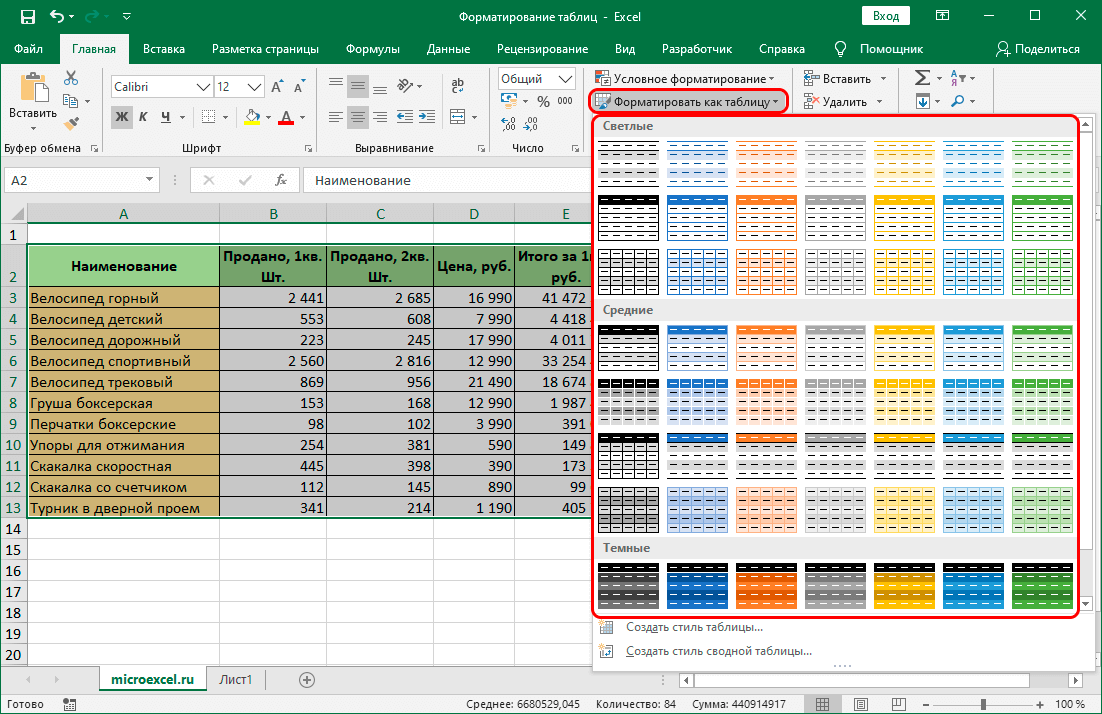This screenshot has height=714, width=1102.
Task: Click the zoom slider in status bar
Action: coord(983,703)
